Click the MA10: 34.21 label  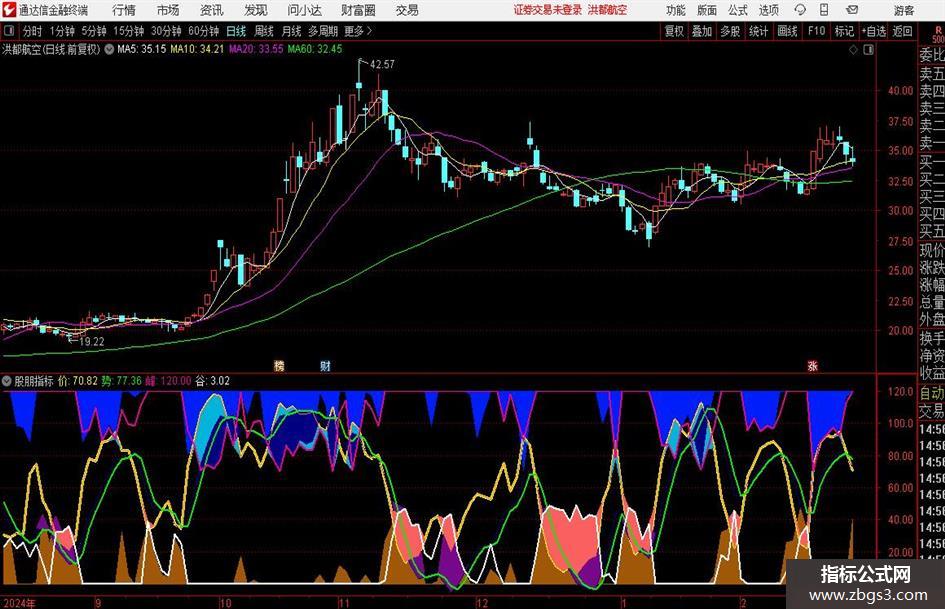(x=197, y=49)
